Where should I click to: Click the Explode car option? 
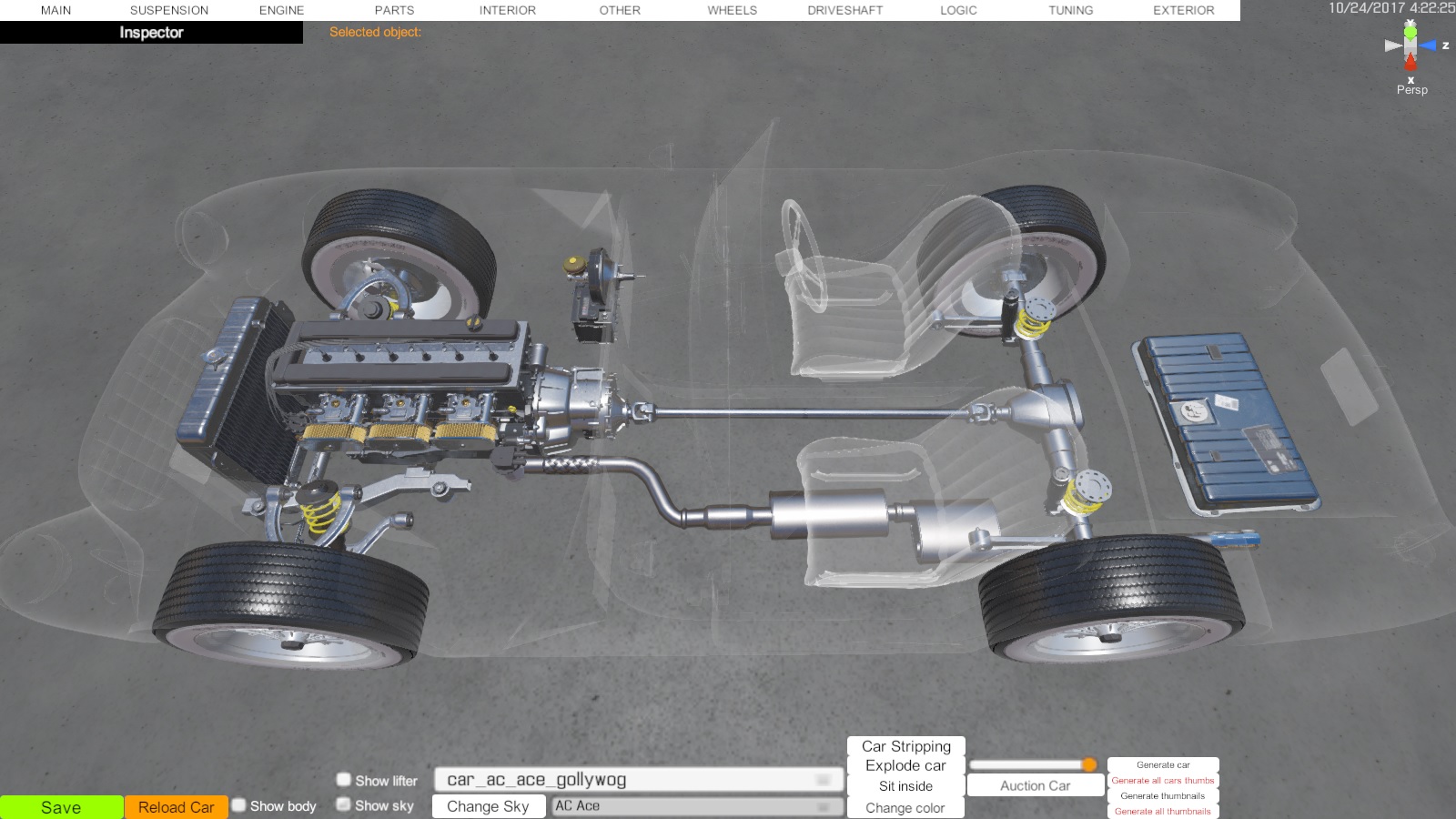pos(905,765)
